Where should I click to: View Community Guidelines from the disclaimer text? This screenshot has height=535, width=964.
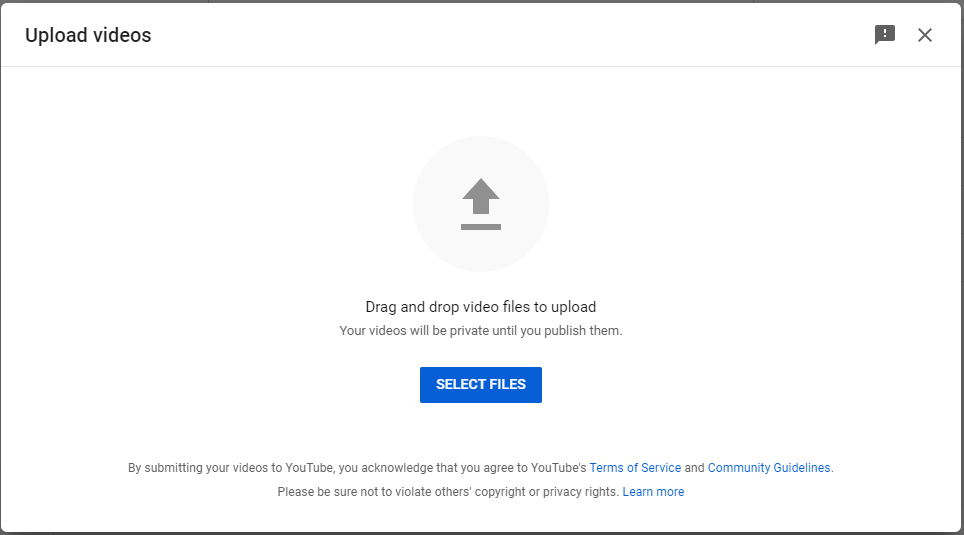[x=768, y=468]
